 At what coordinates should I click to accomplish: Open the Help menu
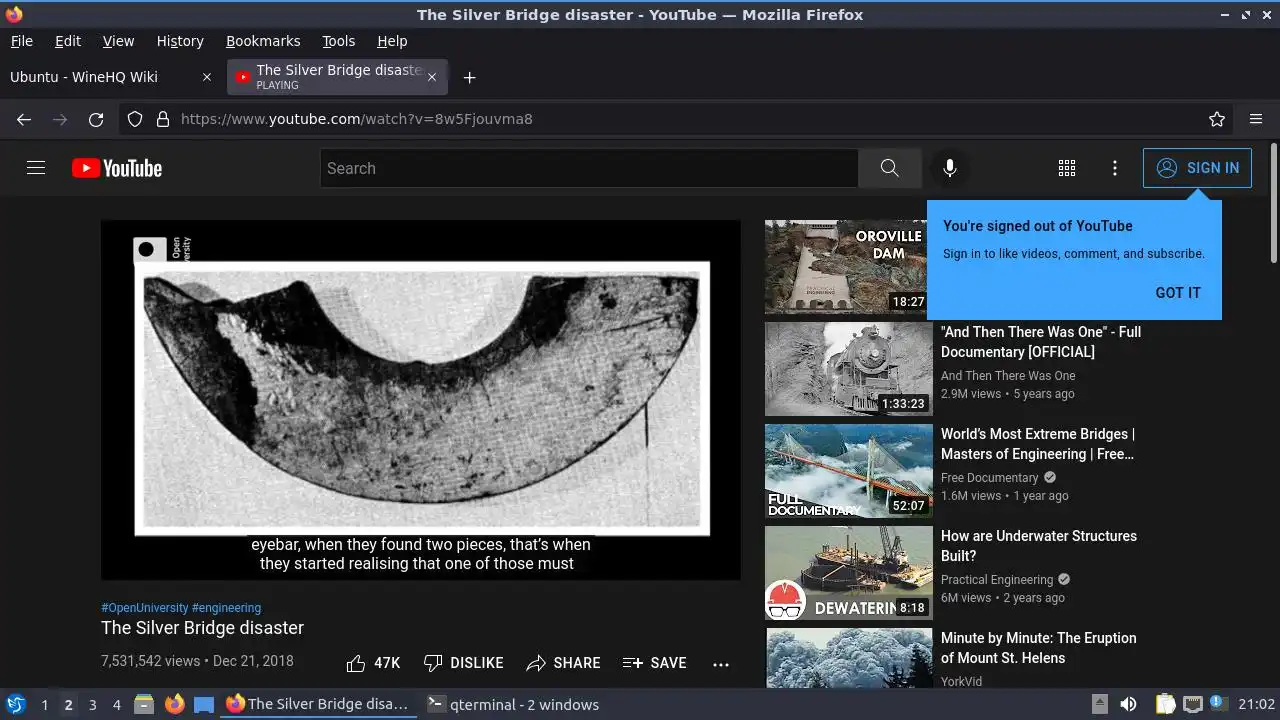pyautogui.click(x=392, y=41)
